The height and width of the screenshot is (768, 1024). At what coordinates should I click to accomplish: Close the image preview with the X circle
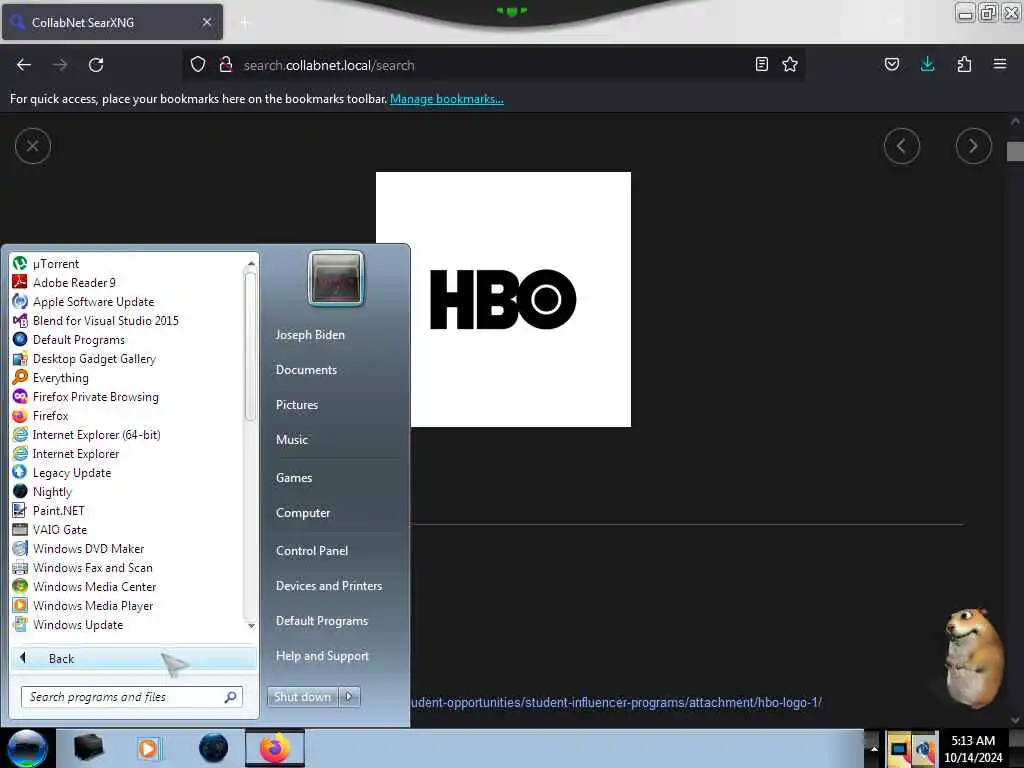coord(33,146)
